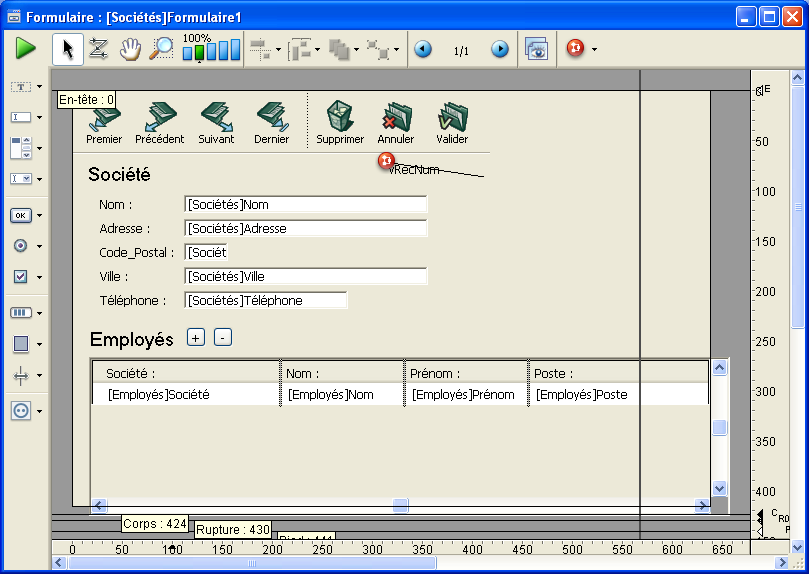Select the checkbox object tool
This screenshot has width=809, height=574.
click(21, 276)
